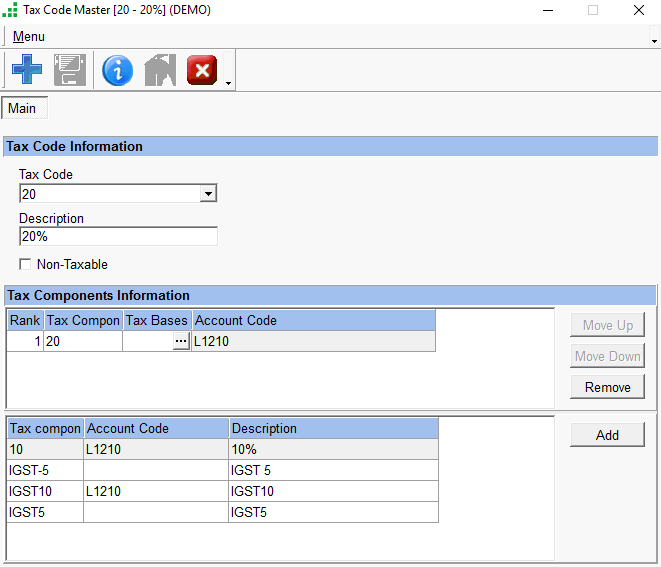Open toolbar options arrow after red X
Screen dimensions: 661x567
point(229,82)
